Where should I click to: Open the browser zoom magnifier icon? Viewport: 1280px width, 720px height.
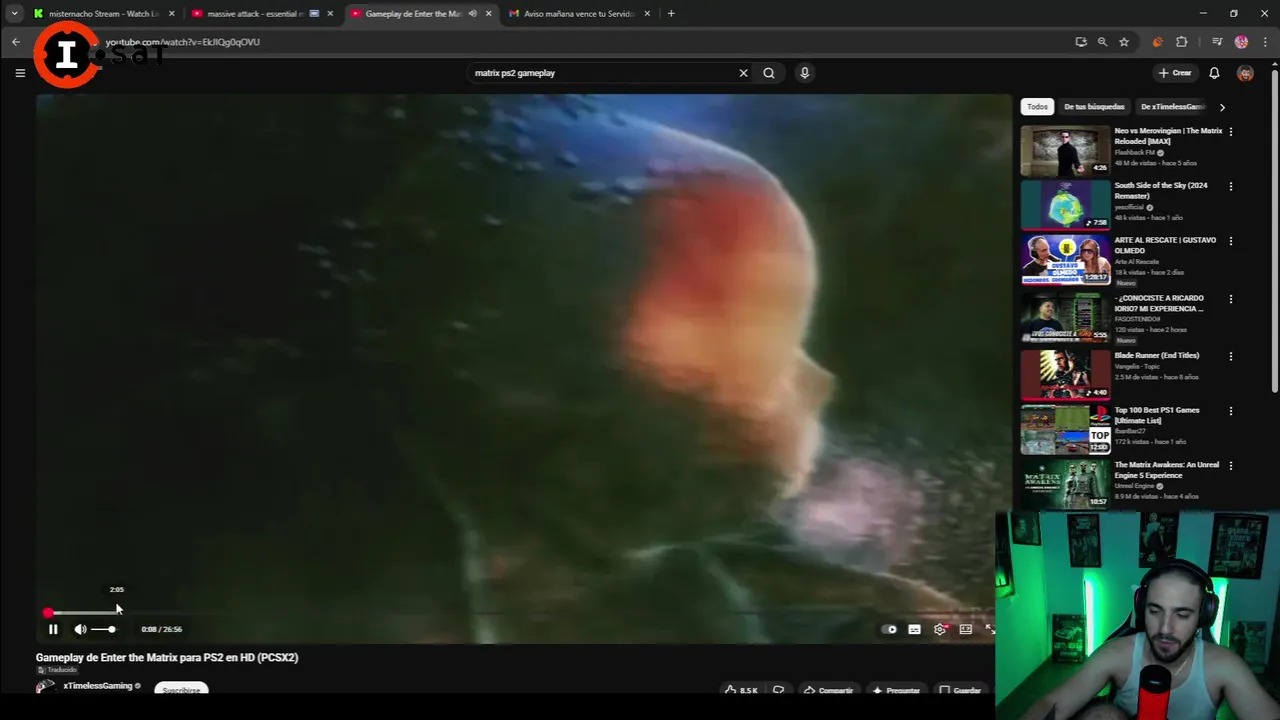[x=1102, y=42]
